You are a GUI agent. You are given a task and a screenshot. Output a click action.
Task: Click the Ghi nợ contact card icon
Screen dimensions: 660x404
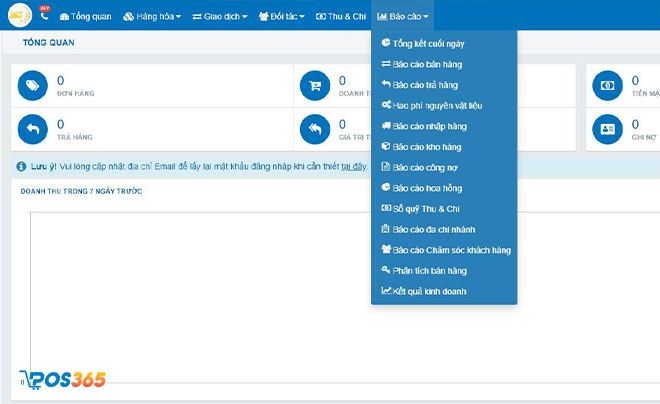[606, 129]
